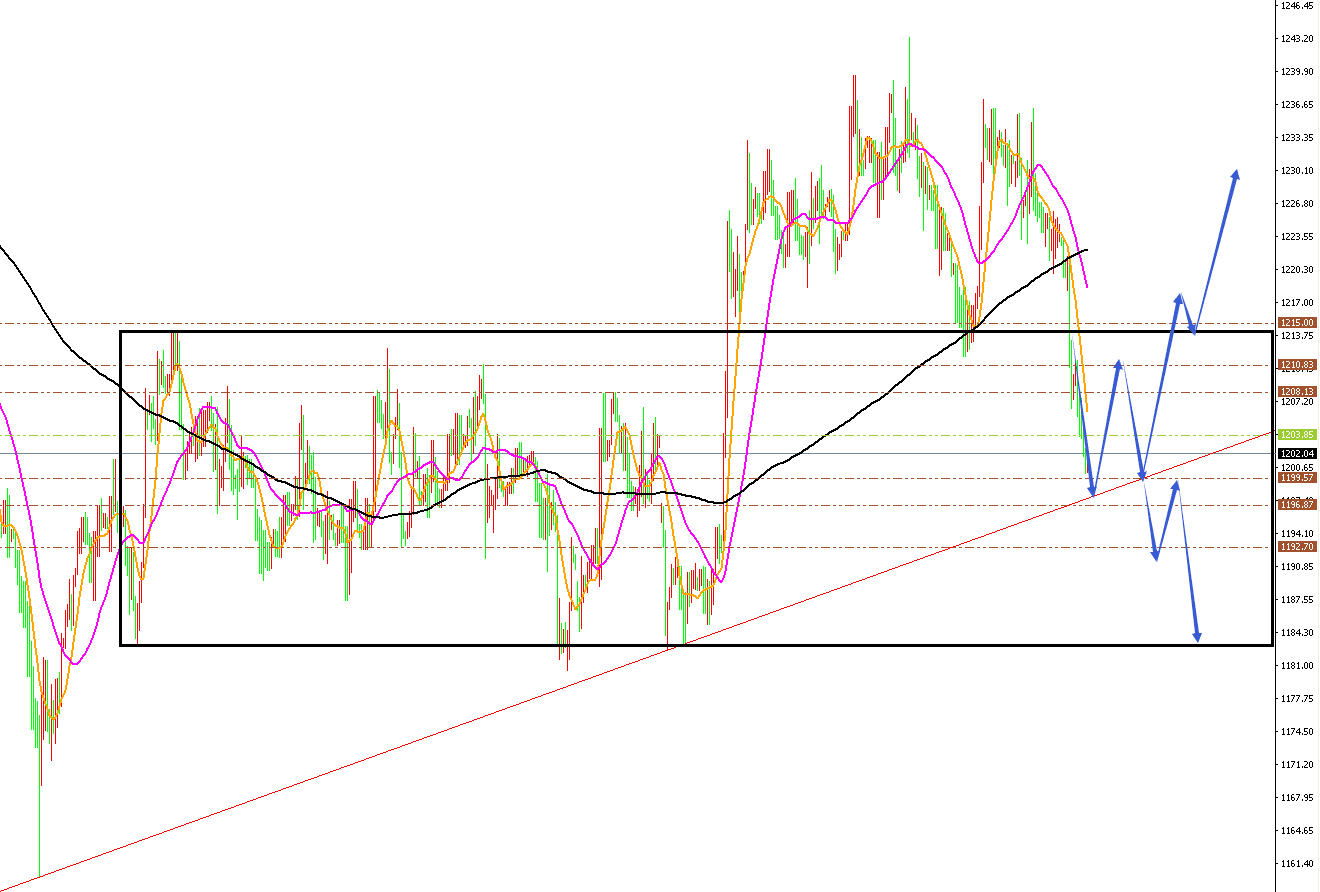Click the black 1202.04 current price label

pyautogui.click(x=1297, y=453)
